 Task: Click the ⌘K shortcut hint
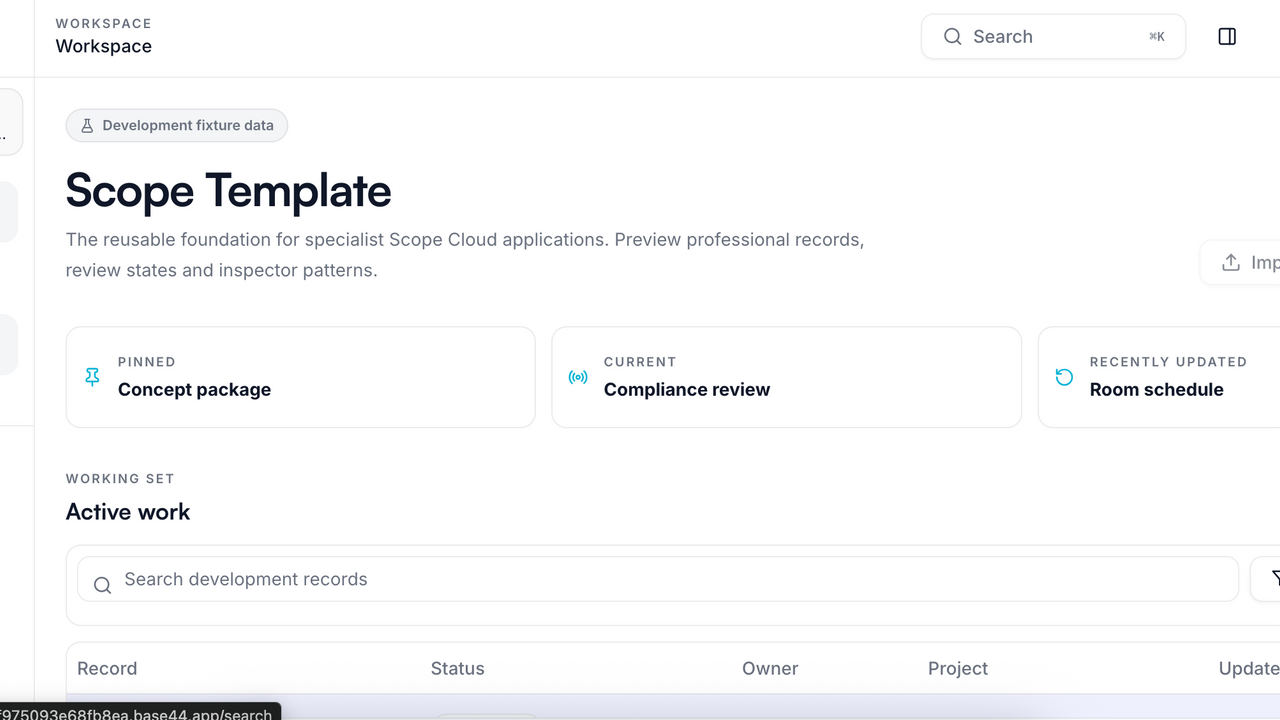point(1157,37)
